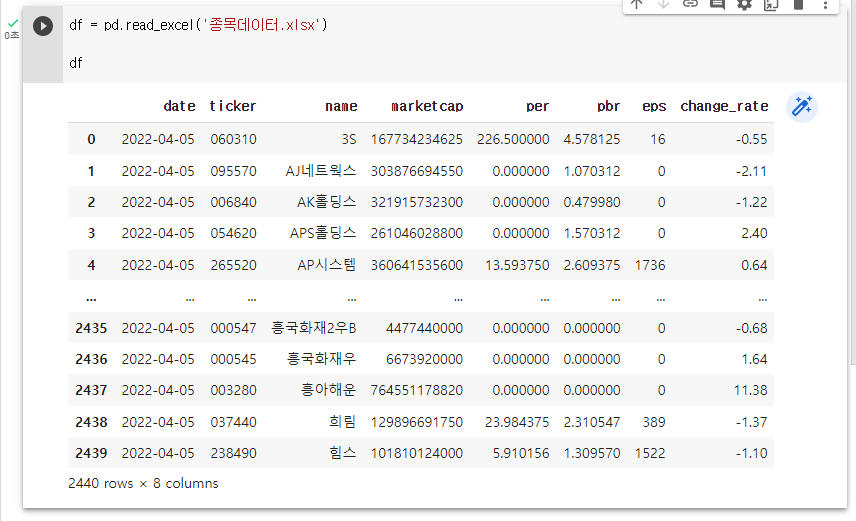Select the '힘스' name cell
The height and width of the screenshot is (521, 856).
[342, 453]
